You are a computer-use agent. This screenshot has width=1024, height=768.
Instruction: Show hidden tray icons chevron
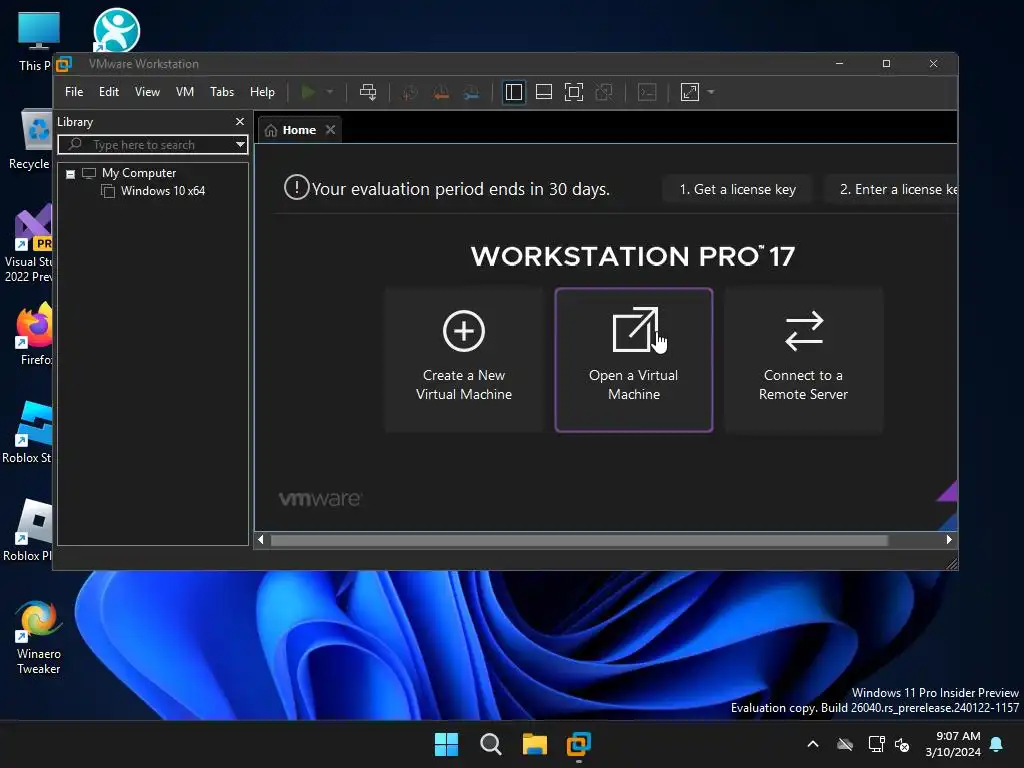point(813,744)
